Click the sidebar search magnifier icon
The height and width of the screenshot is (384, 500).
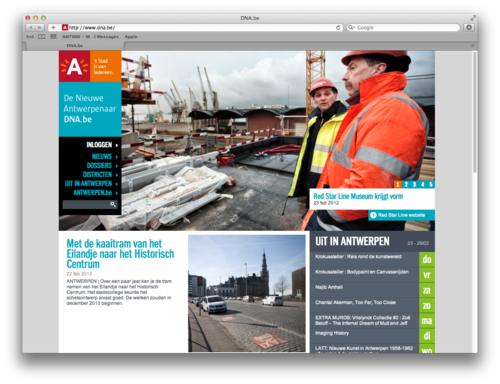(113, 204)
